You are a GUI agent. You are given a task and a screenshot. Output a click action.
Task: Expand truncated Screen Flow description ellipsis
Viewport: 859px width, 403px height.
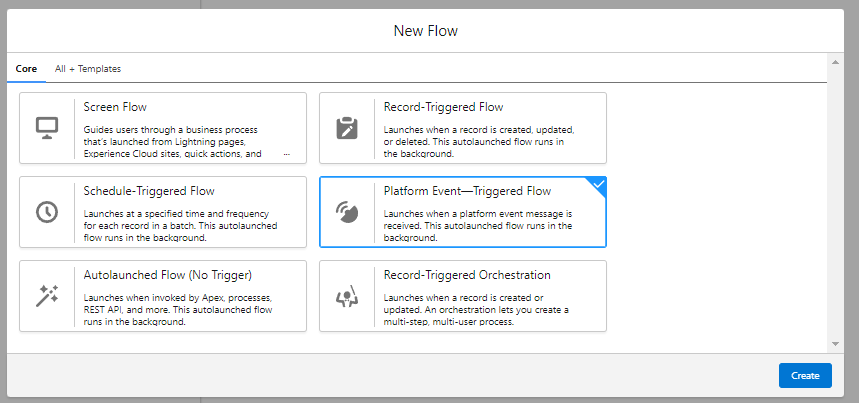pos(287,155)
